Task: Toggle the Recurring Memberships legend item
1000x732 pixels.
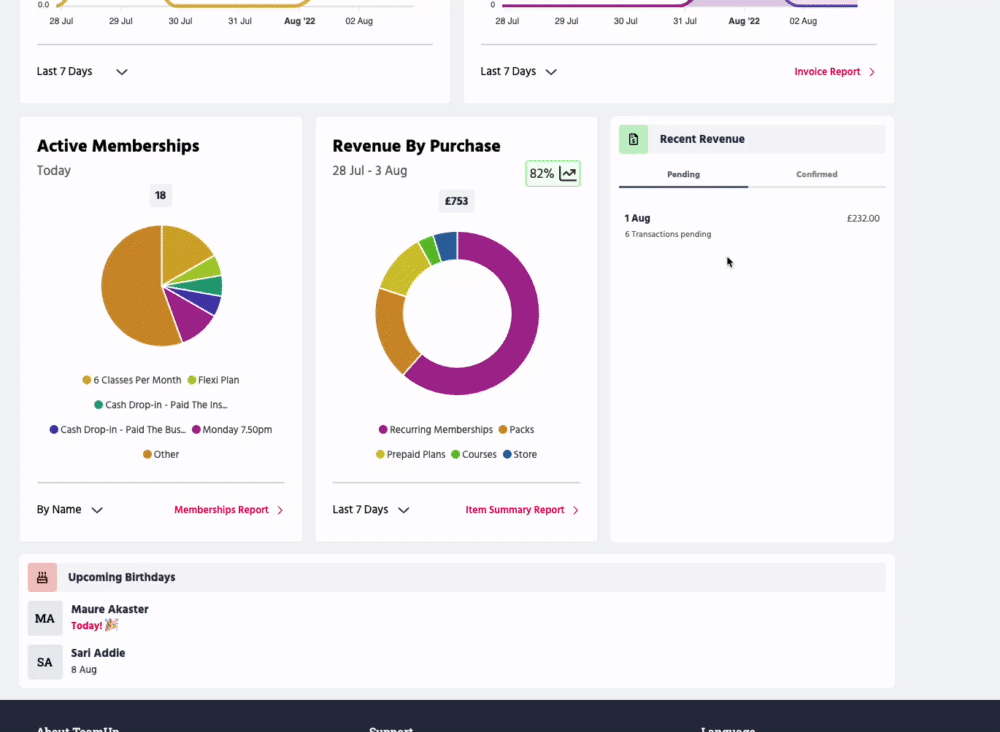Action: 435,430
